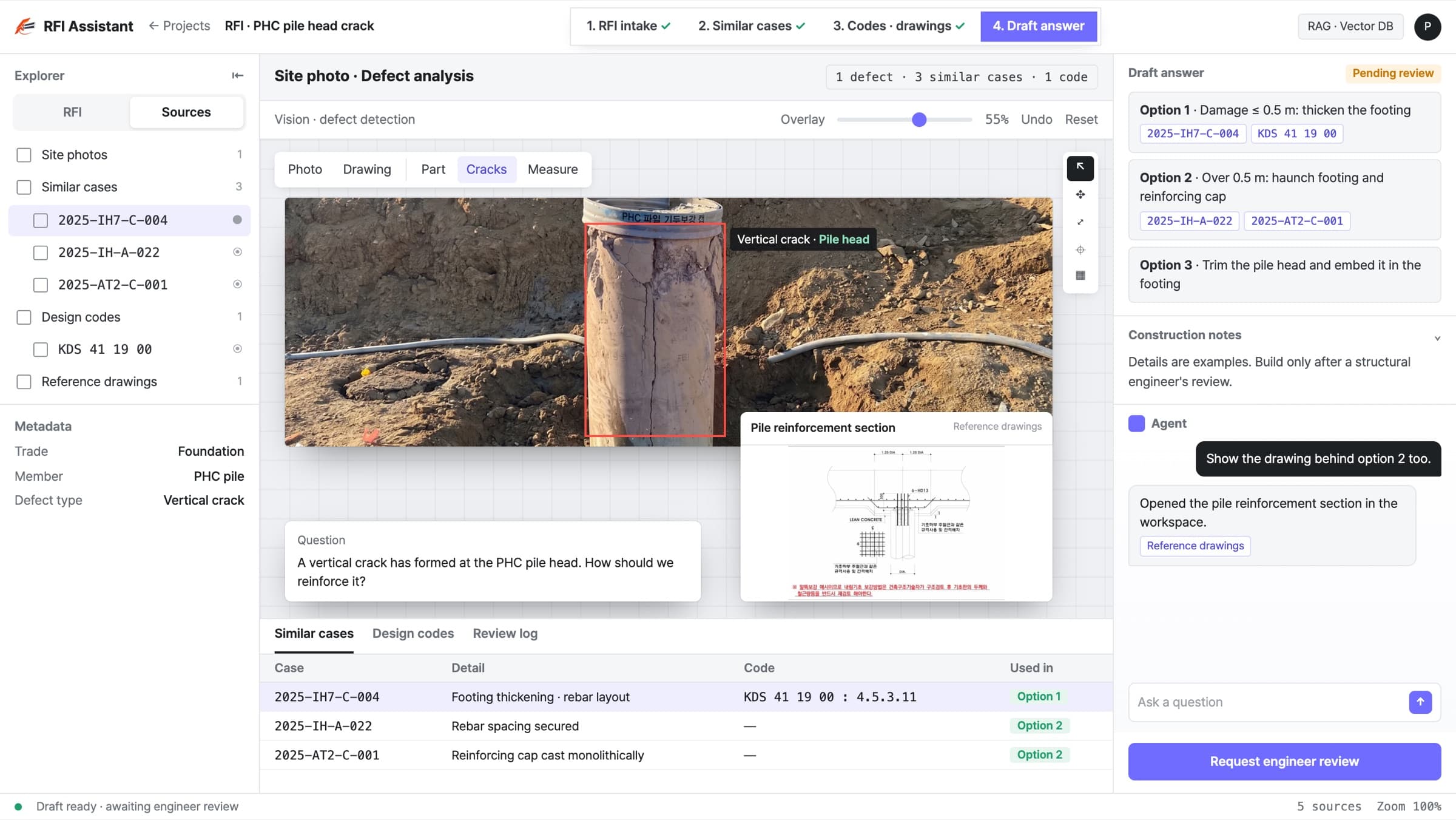Screen dimensions: 1456x820
Task: Check the 2025-IH7-C-004 checkbox
Action: (x=40, y=220)
